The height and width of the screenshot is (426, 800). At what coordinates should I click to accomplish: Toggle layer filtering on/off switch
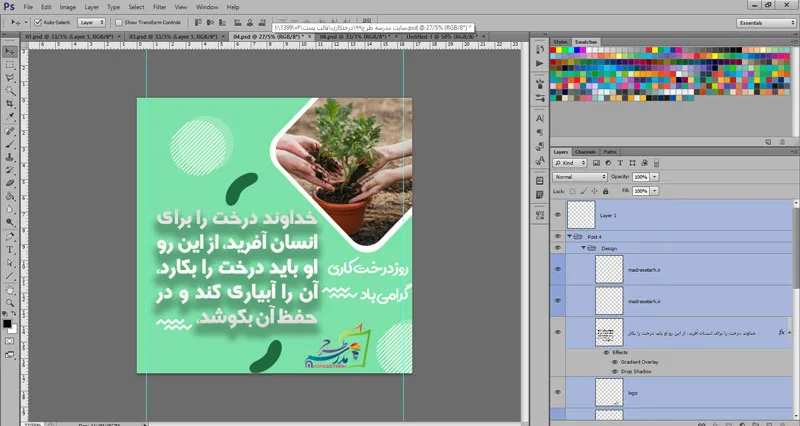click(x=656, y=163)
